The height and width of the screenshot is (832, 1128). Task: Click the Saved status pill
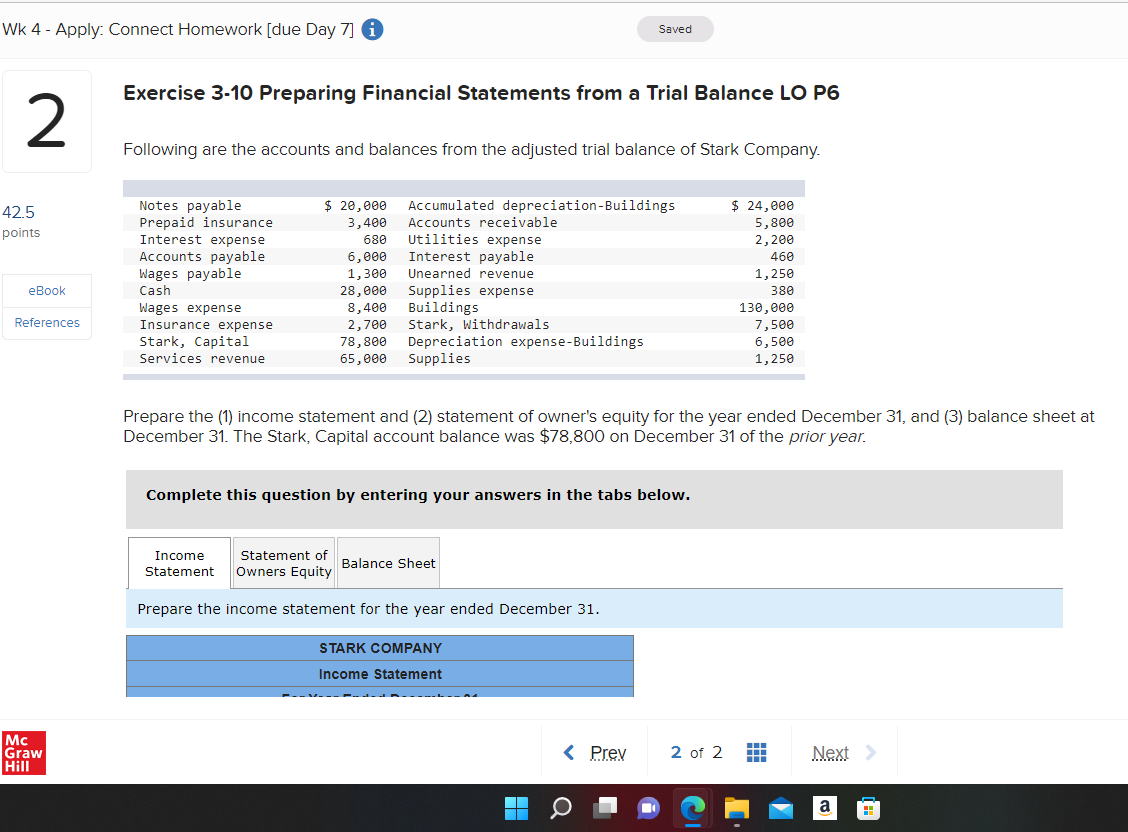(x=675, y=29)
